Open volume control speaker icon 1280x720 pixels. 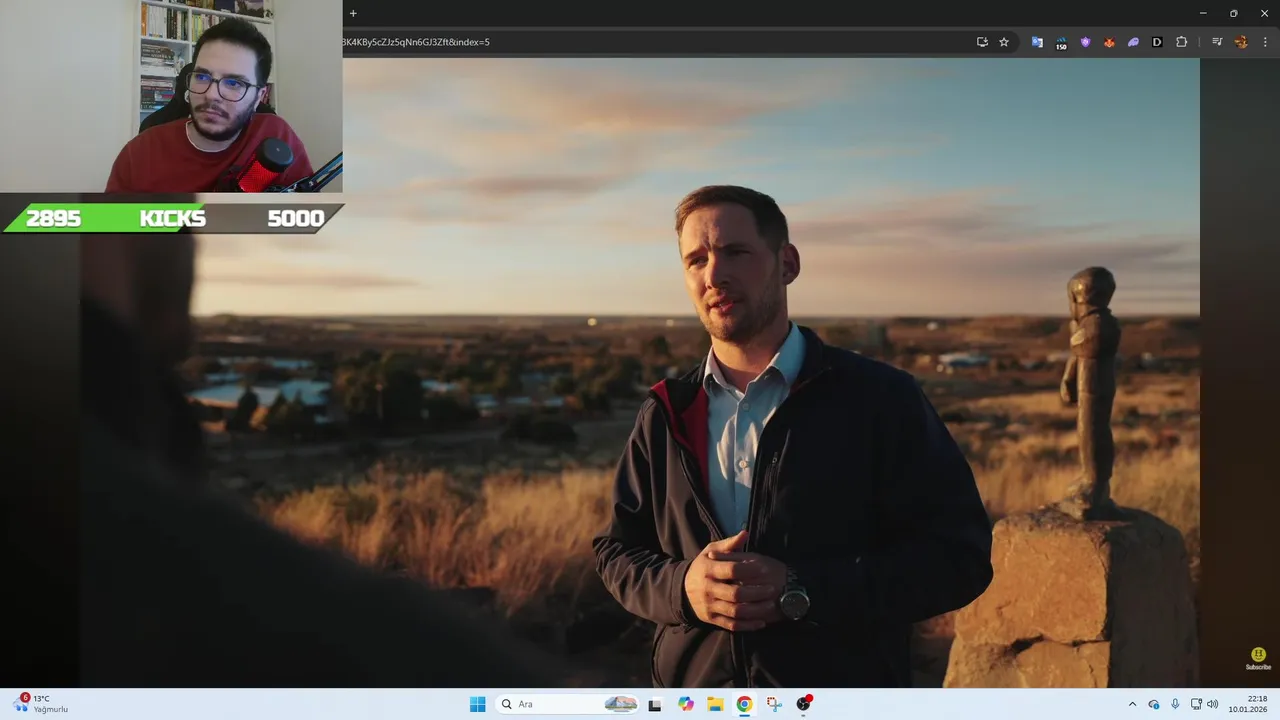(x=1213, y=704)
